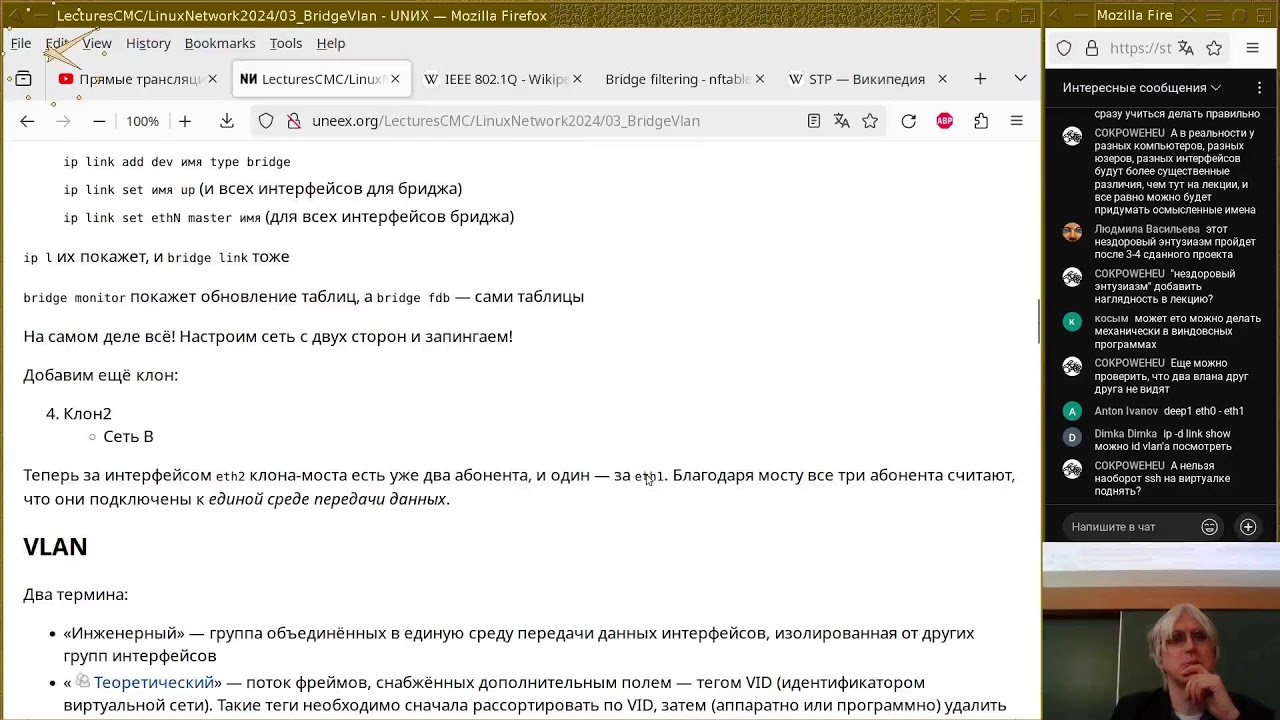
Task: Show site security info via crossed lock icon
Action: (x=294, y=121)
